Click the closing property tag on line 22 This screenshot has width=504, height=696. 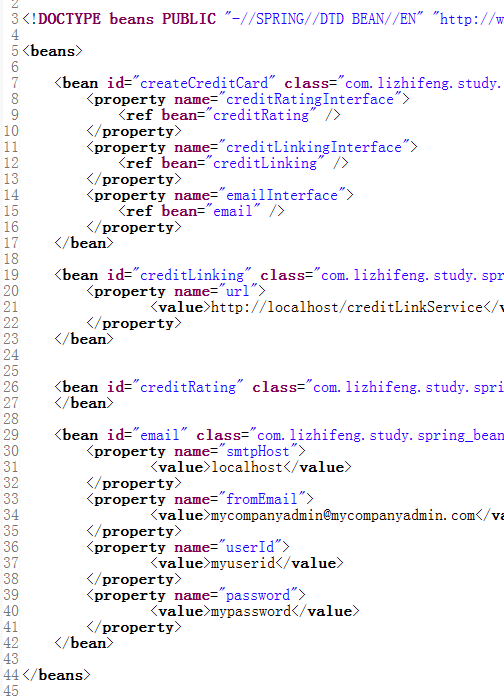click(x=134, y=323)
